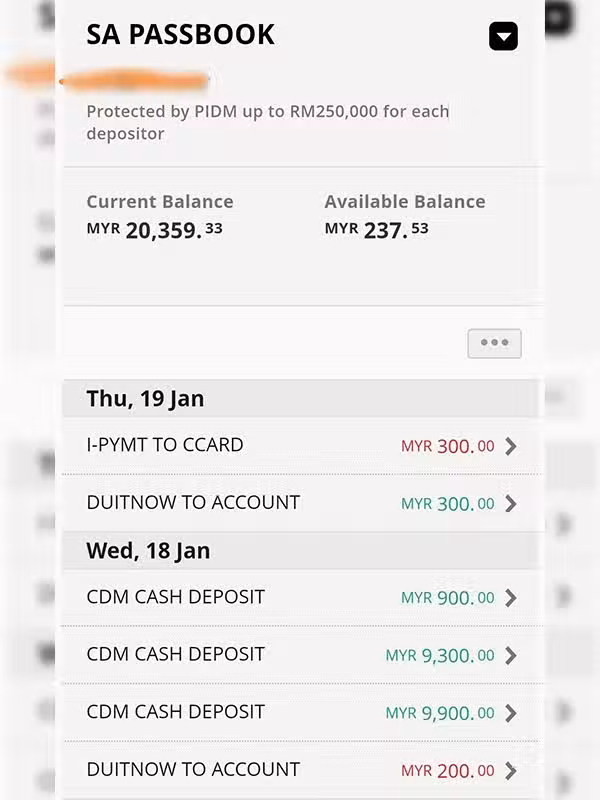Tap the Wed, 18 Jan date header
Viewport: 600px width, 800px height.
148,551
